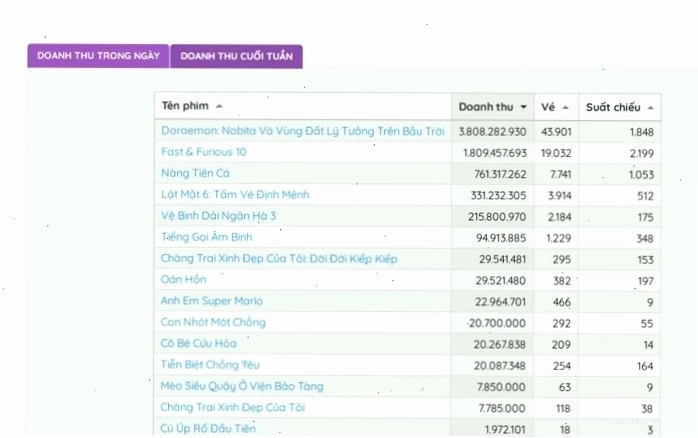Select revenue value 22.964.701
The width and height of the screenshot is (698, 438).
pyautogui.click(x=501, y=302)
